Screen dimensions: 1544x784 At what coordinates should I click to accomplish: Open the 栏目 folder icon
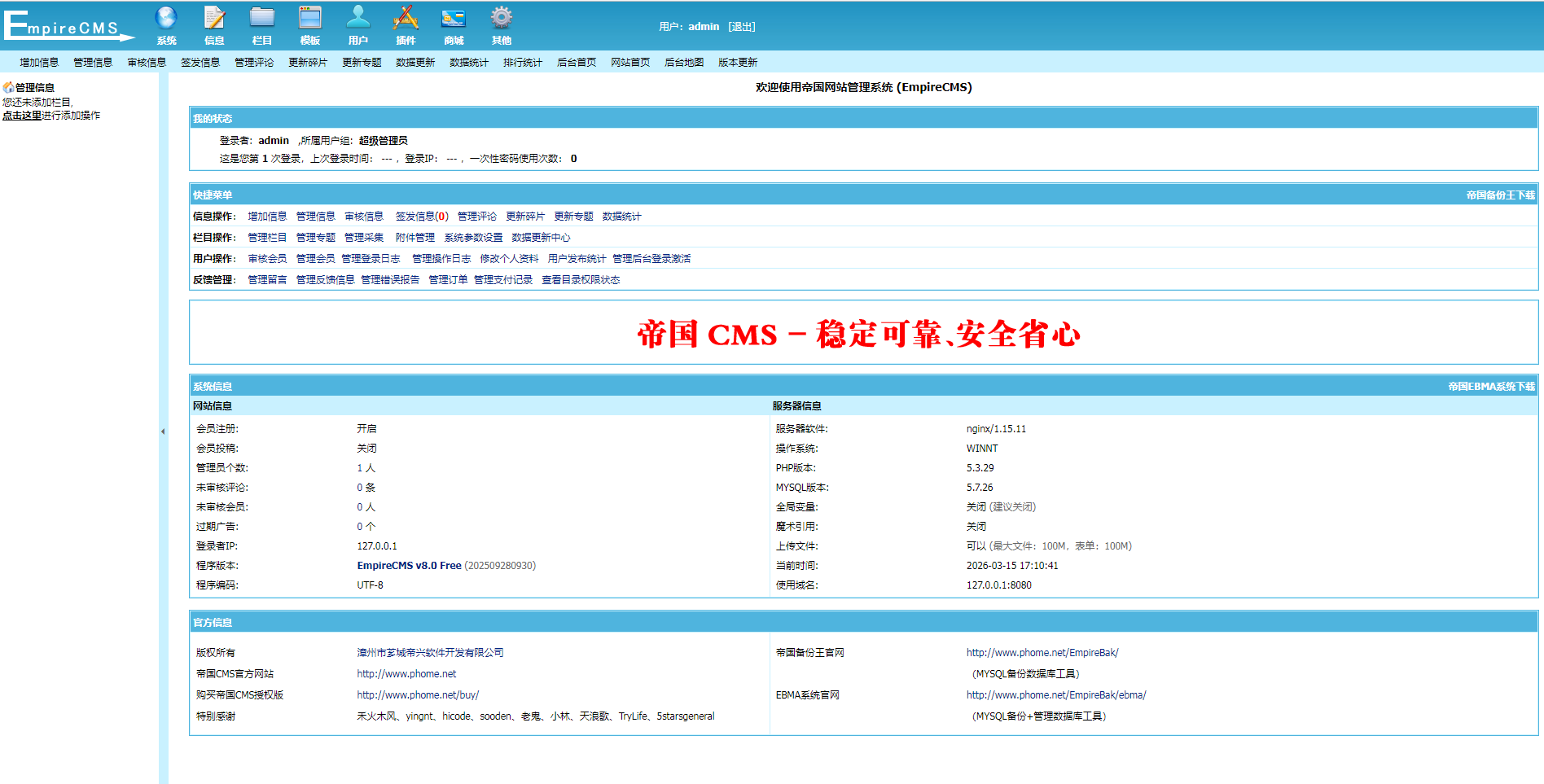(x=262, y=19)
